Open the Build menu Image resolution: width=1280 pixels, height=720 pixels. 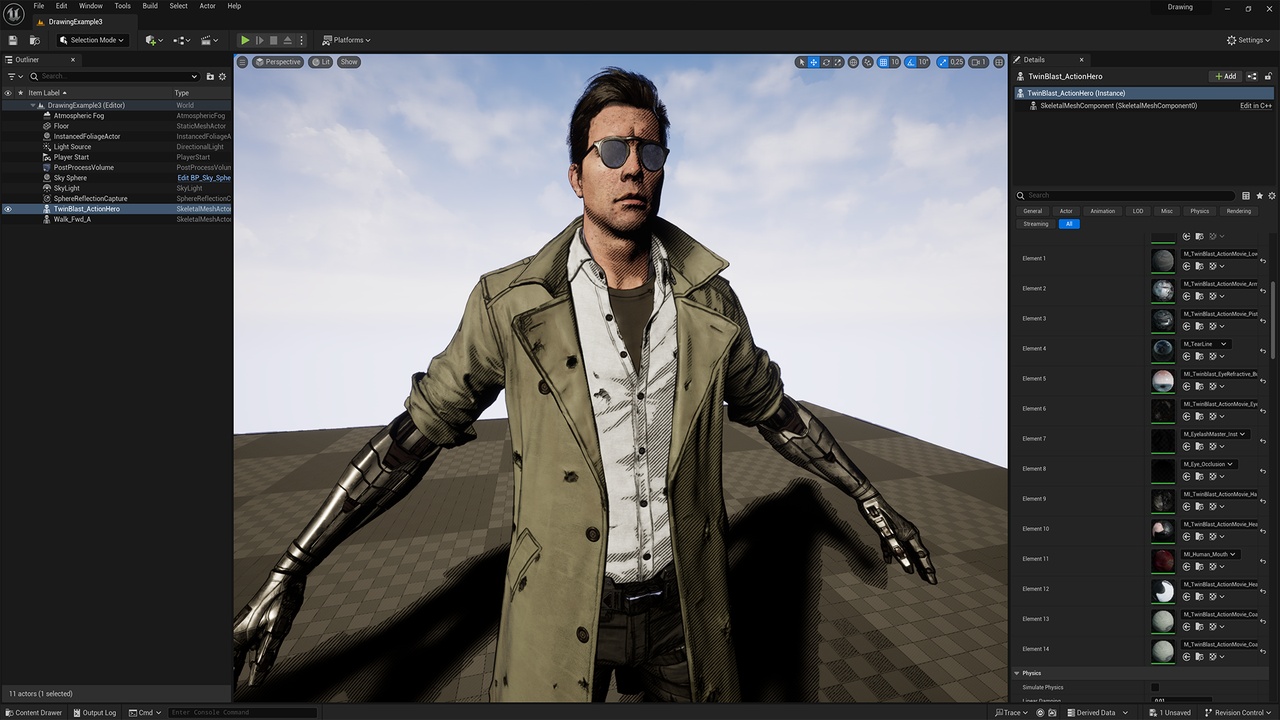click(150, 6)
